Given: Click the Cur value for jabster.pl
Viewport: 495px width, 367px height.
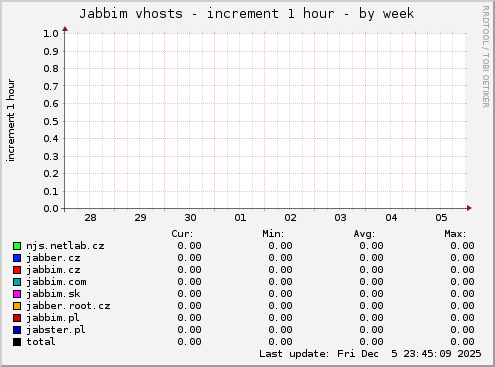Looking at the screenshot, I should (x=189, y=330).
